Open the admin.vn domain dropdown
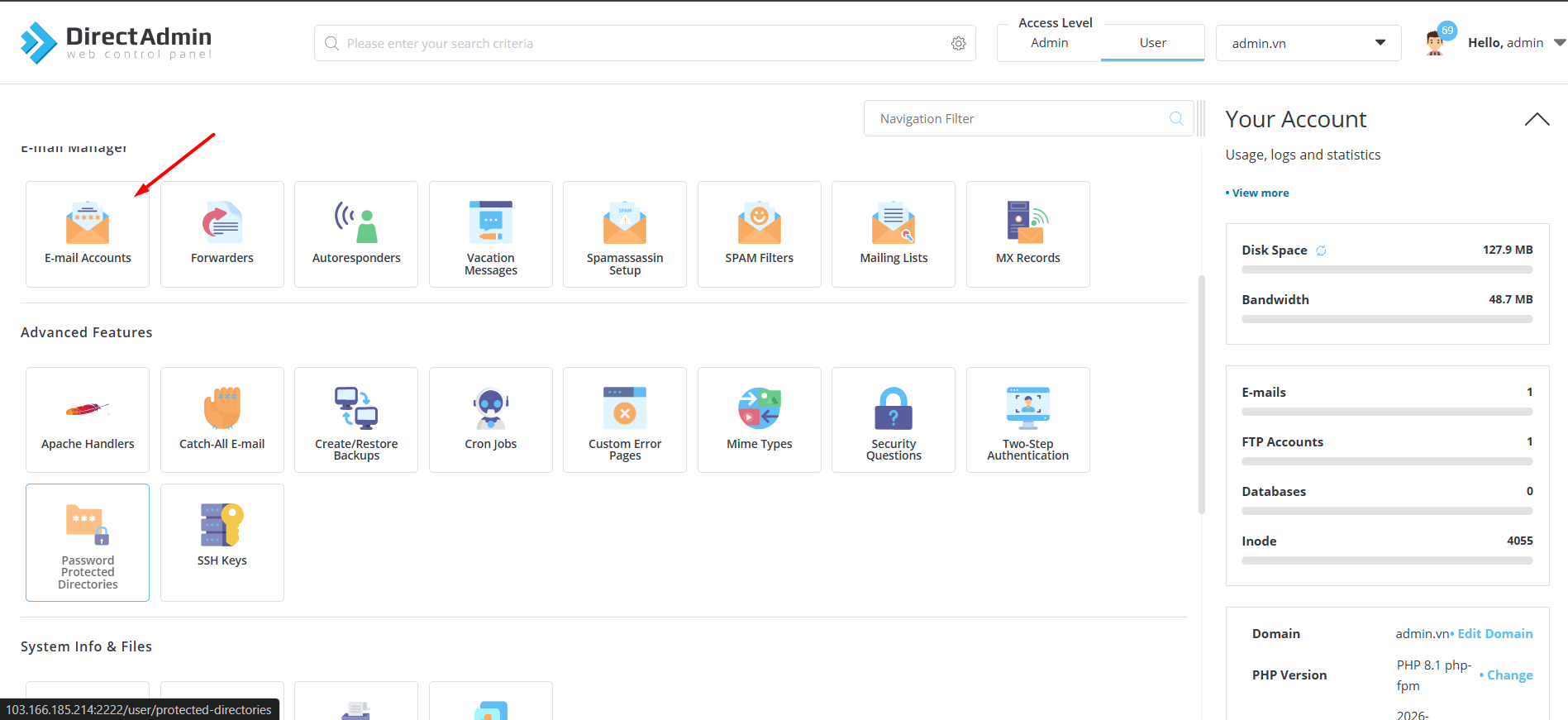 coord(1308,43)
